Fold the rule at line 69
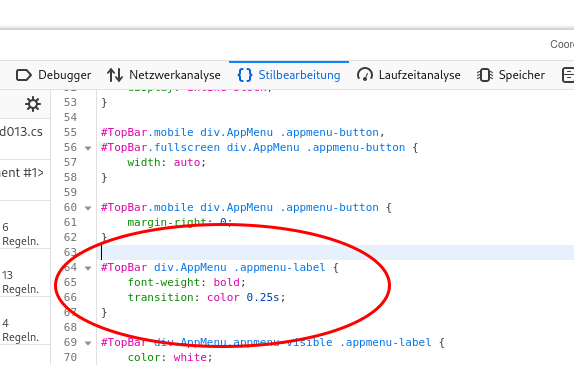Viewport: 574px width, 365px height. pyautogui.click(x=88, y=343)
